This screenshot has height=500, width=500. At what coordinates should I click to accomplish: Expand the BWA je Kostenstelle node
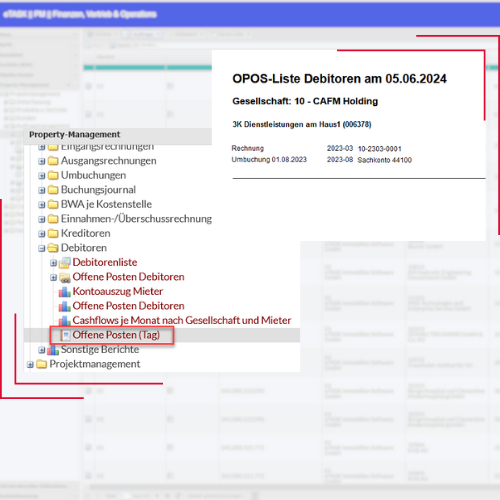42,205
